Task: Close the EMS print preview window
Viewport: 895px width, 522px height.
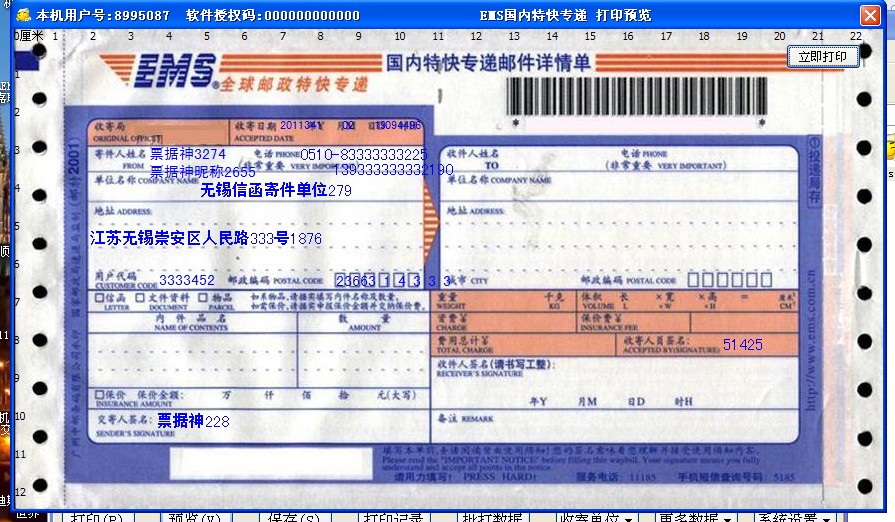Action: [x=870, y=15]
